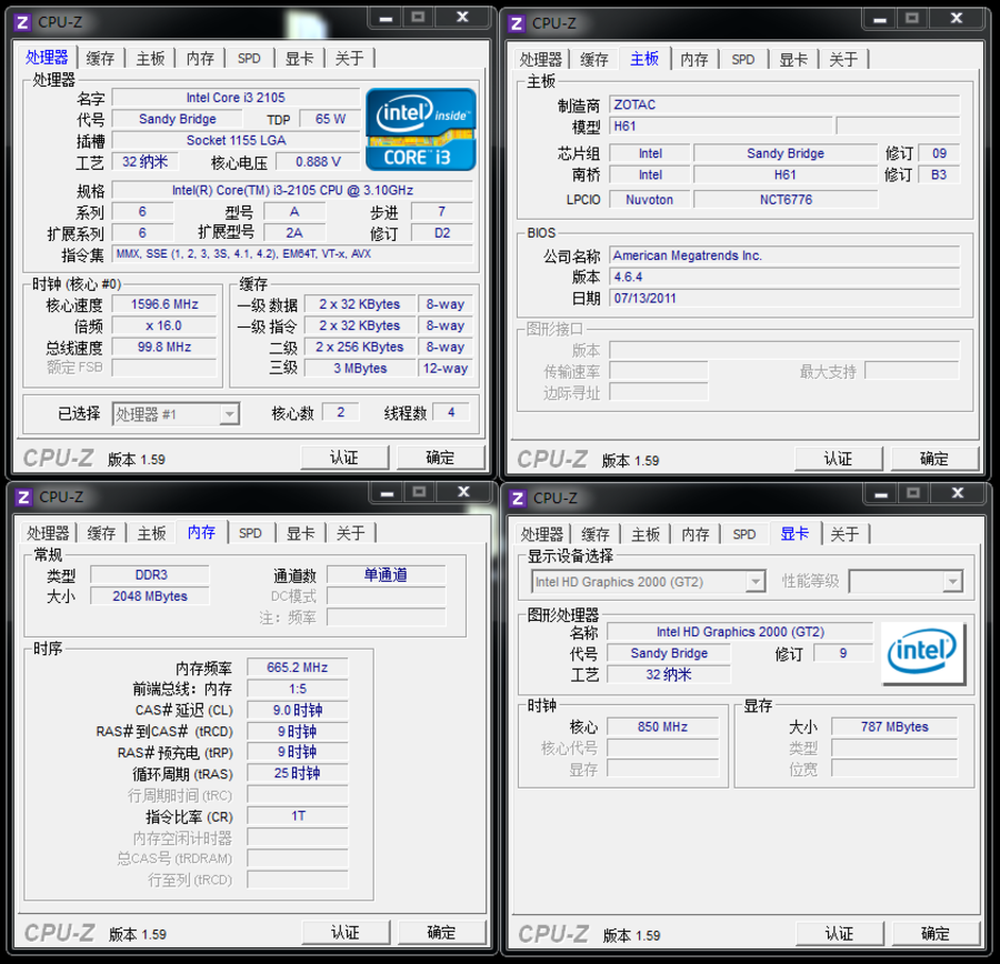This screenshot has height=964, width=1000.
Task: Click the DRAM frequency value 665.2 MHz
Action: click(297, 668)
